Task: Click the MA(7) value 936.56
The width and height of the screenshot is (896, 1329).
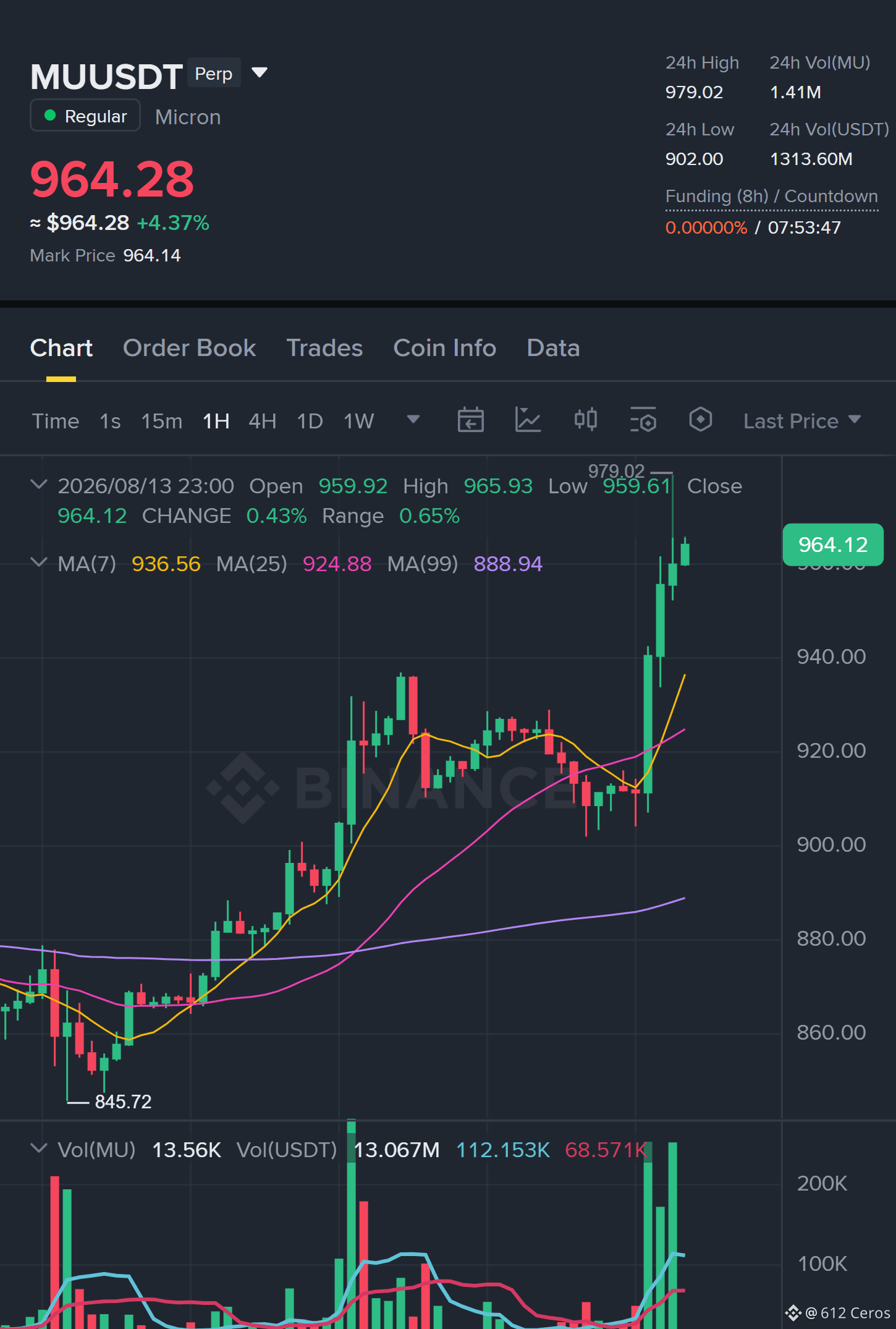Action: (x=166, y=564)
